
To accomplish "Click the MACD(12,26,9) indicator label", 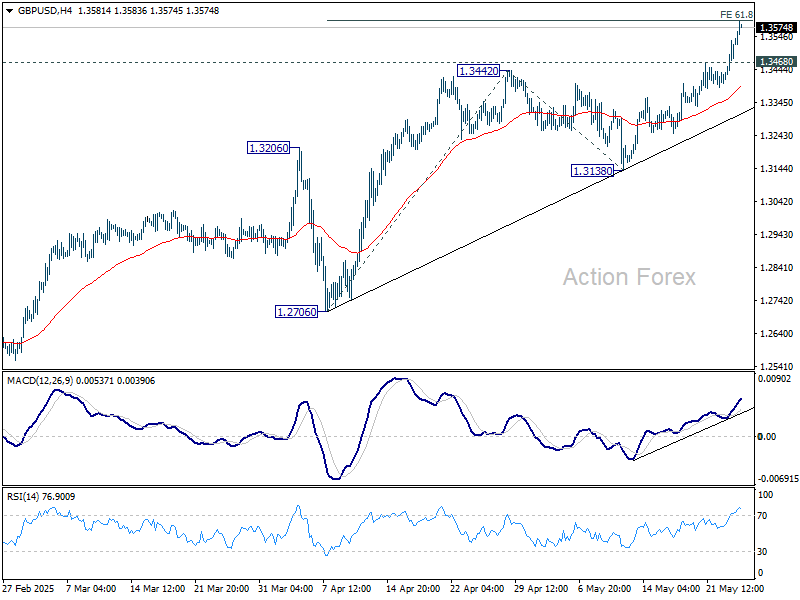I will (x=40, y=381).
